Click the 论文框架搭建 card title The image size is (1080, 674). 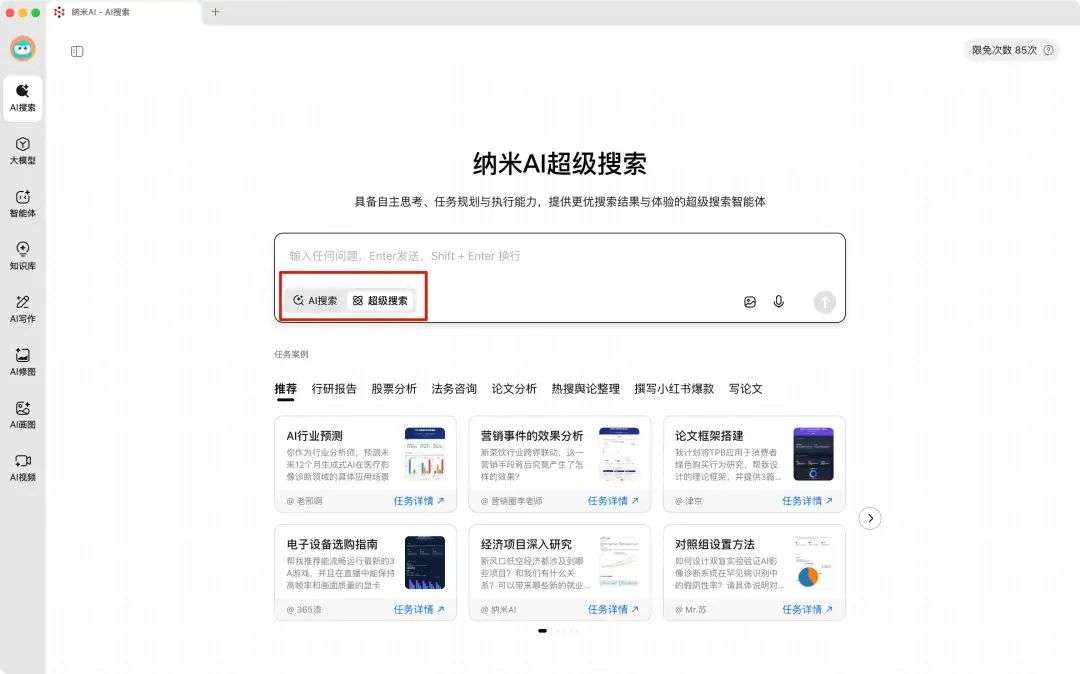(x=709, y=436)
